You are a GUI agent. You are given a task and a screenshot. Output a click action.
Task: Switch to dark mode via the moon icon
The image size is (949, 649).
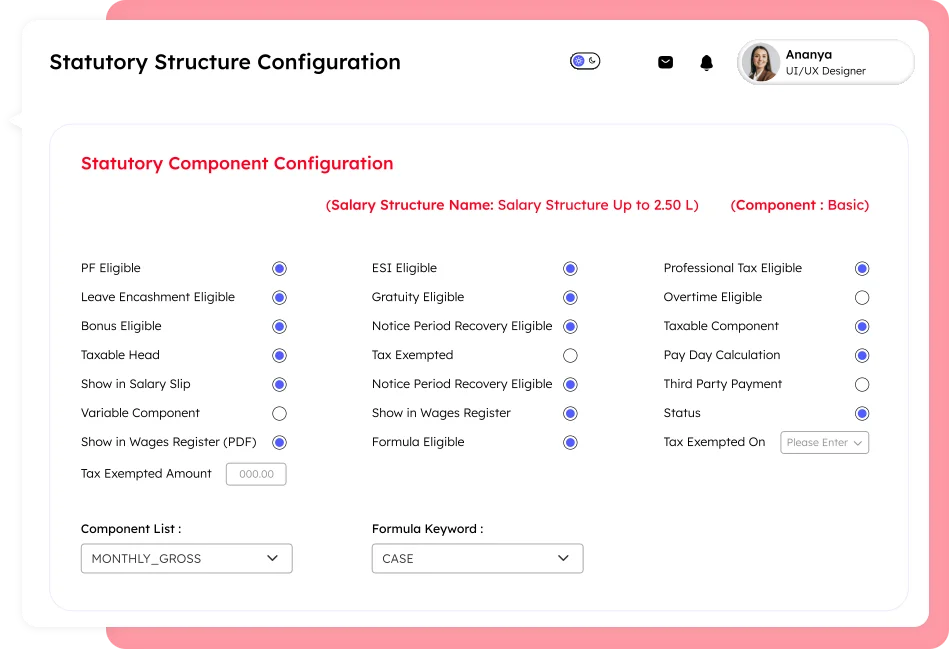tap(591, 62)
